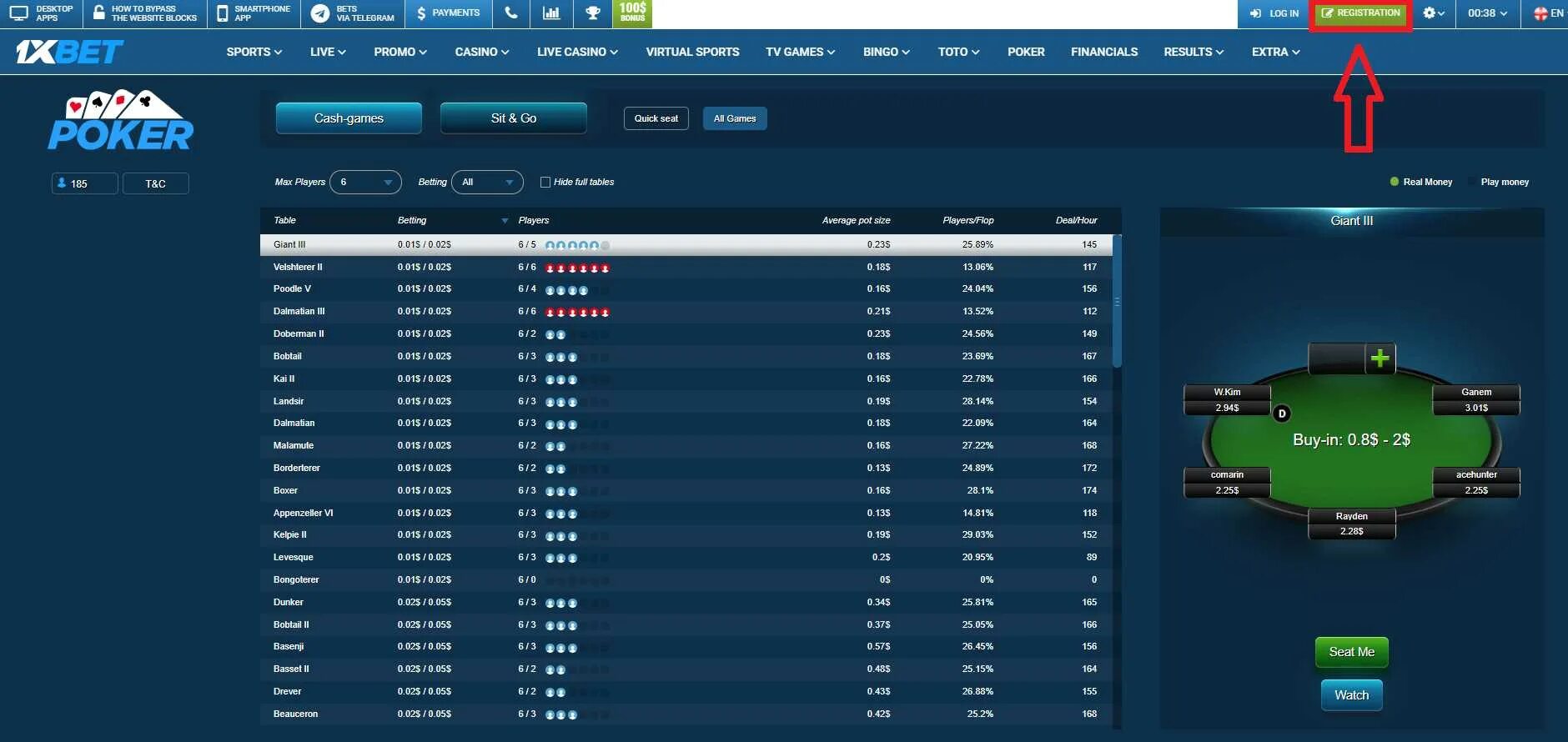Open T&C terms button
This screenshot has width=1568, height=742.
click(155, 183)
